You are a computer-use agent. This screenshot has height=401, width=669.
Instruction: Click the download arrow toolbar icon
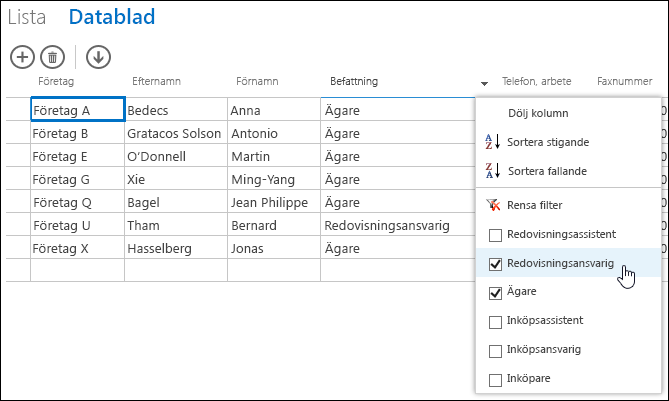[98, 57]
